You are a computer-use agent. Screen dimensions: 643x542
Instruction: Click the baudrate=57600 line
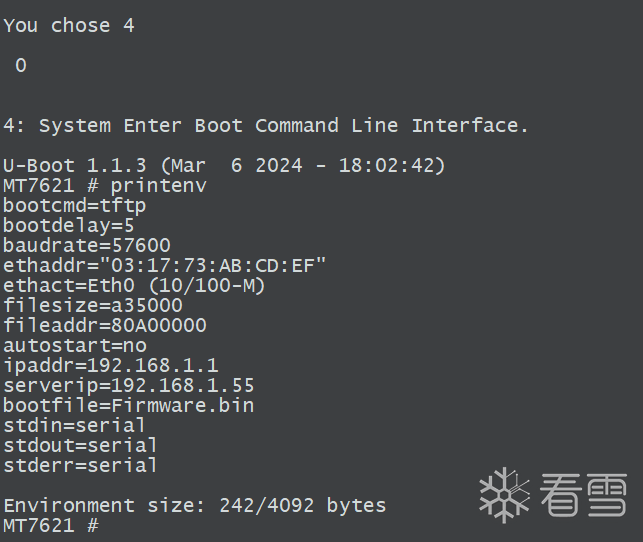pos(87,246)
